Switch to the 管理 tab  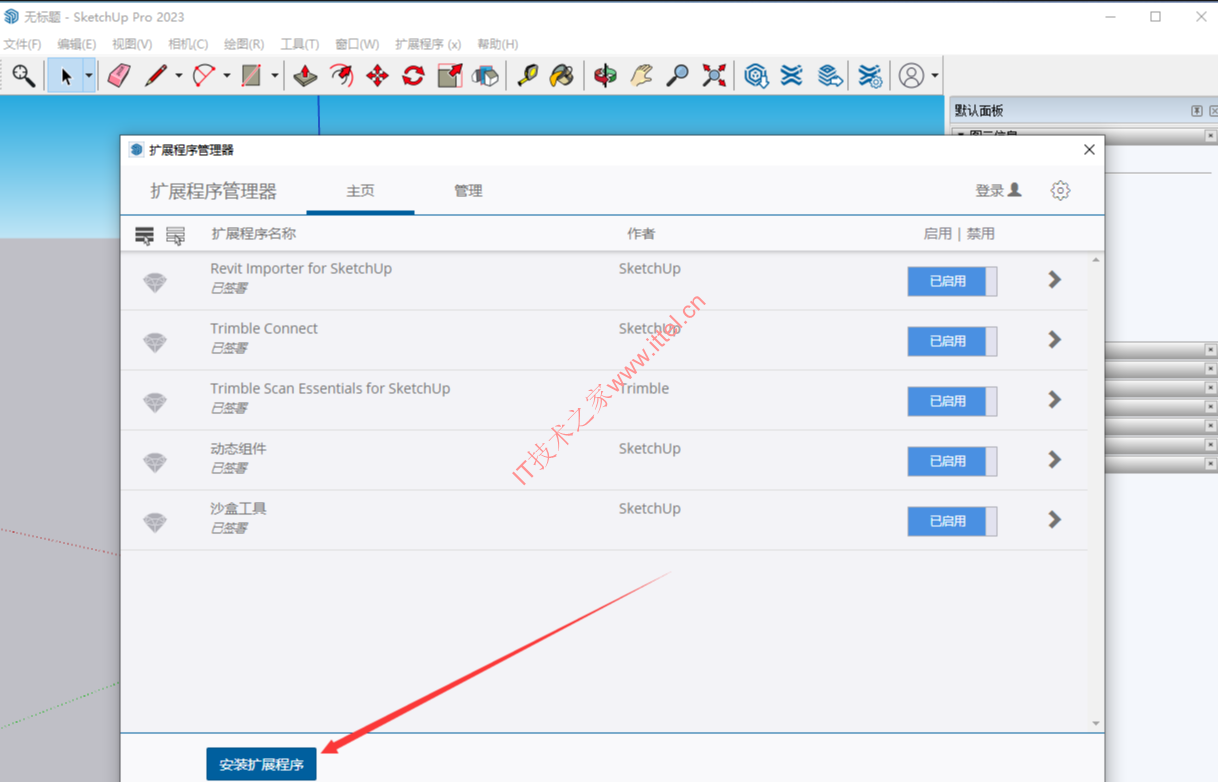point(468,191)
